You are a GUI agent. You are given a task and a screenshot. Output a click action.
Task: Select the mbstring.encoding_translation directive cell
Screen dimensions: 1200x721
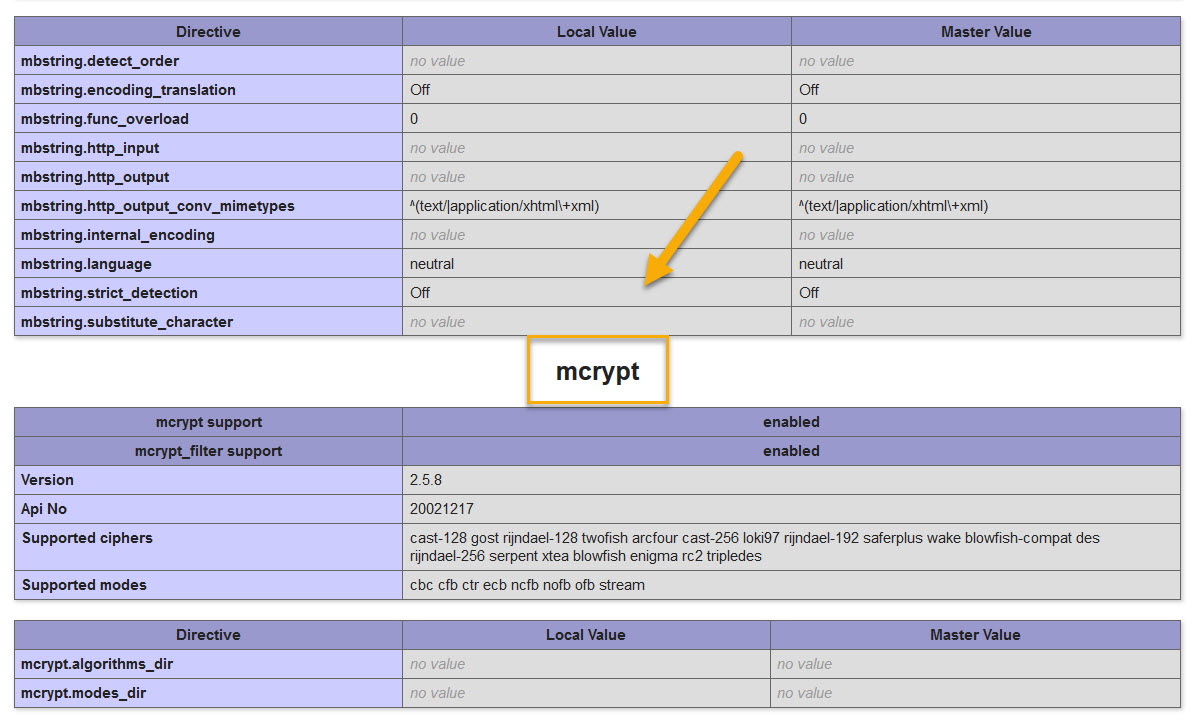point(208,90)
